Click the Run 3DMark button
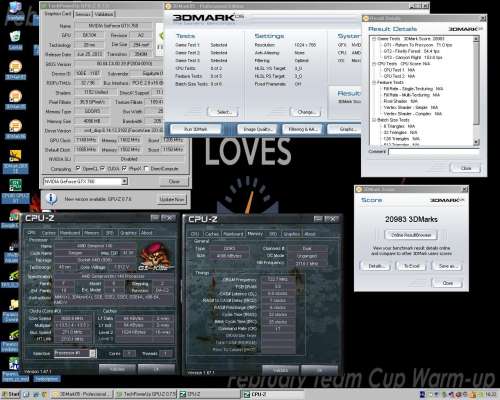500x400 pixels. point(196,129)
